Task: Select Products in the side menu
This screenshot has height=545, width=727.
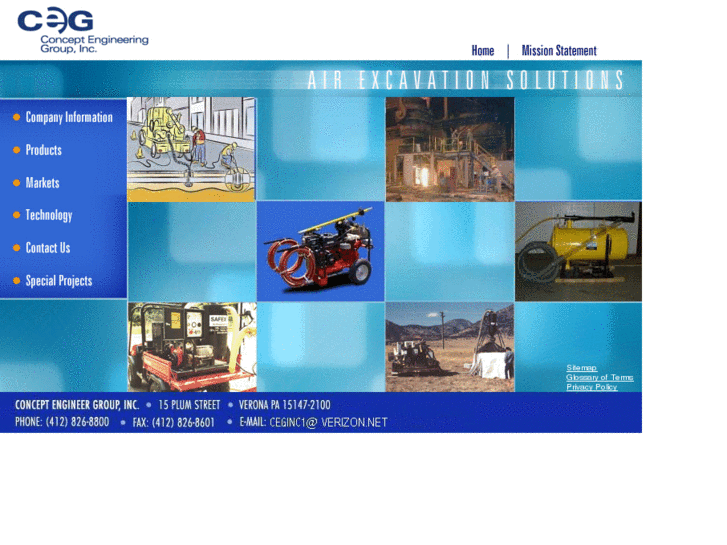Action: pyautogui.click(x=44, y=150)
